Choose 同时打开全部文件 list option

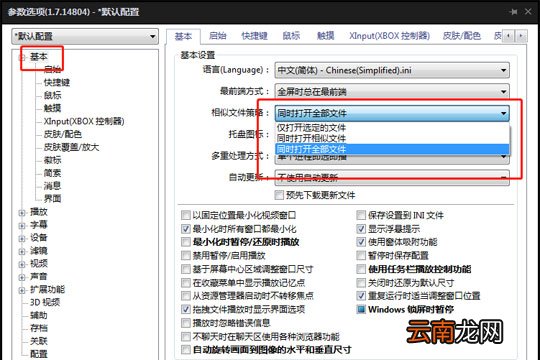click(392, 149)
